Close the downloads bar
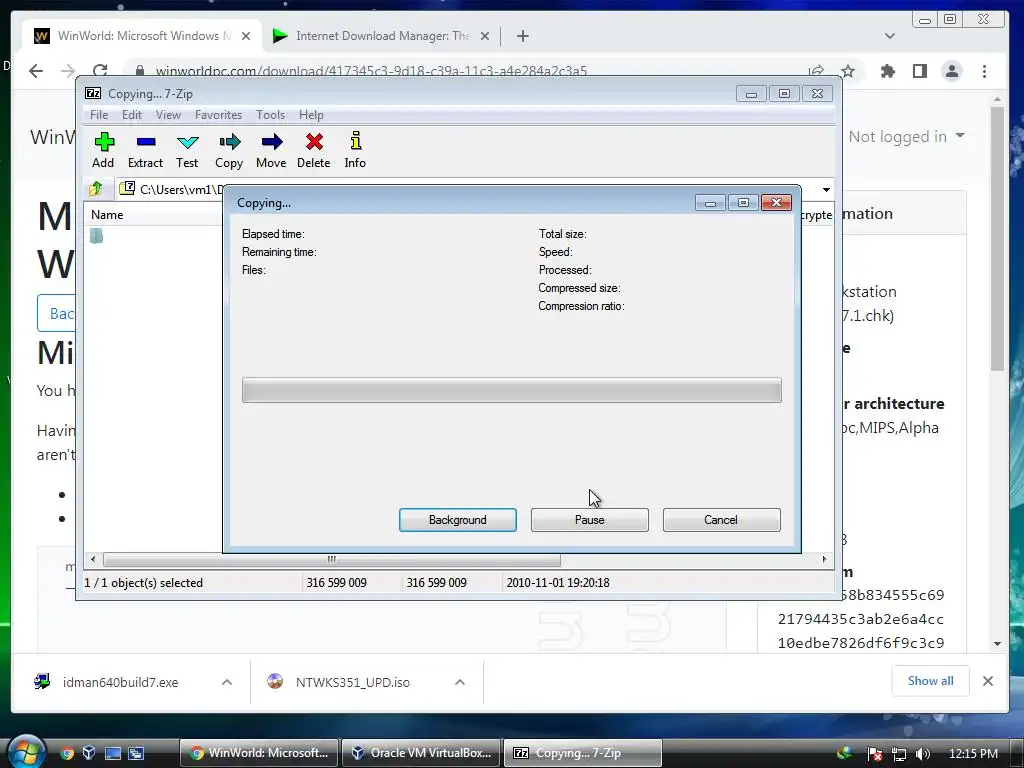Image resolution: width=1024 pixels, height=768 pixels. (x=988, y=681)
